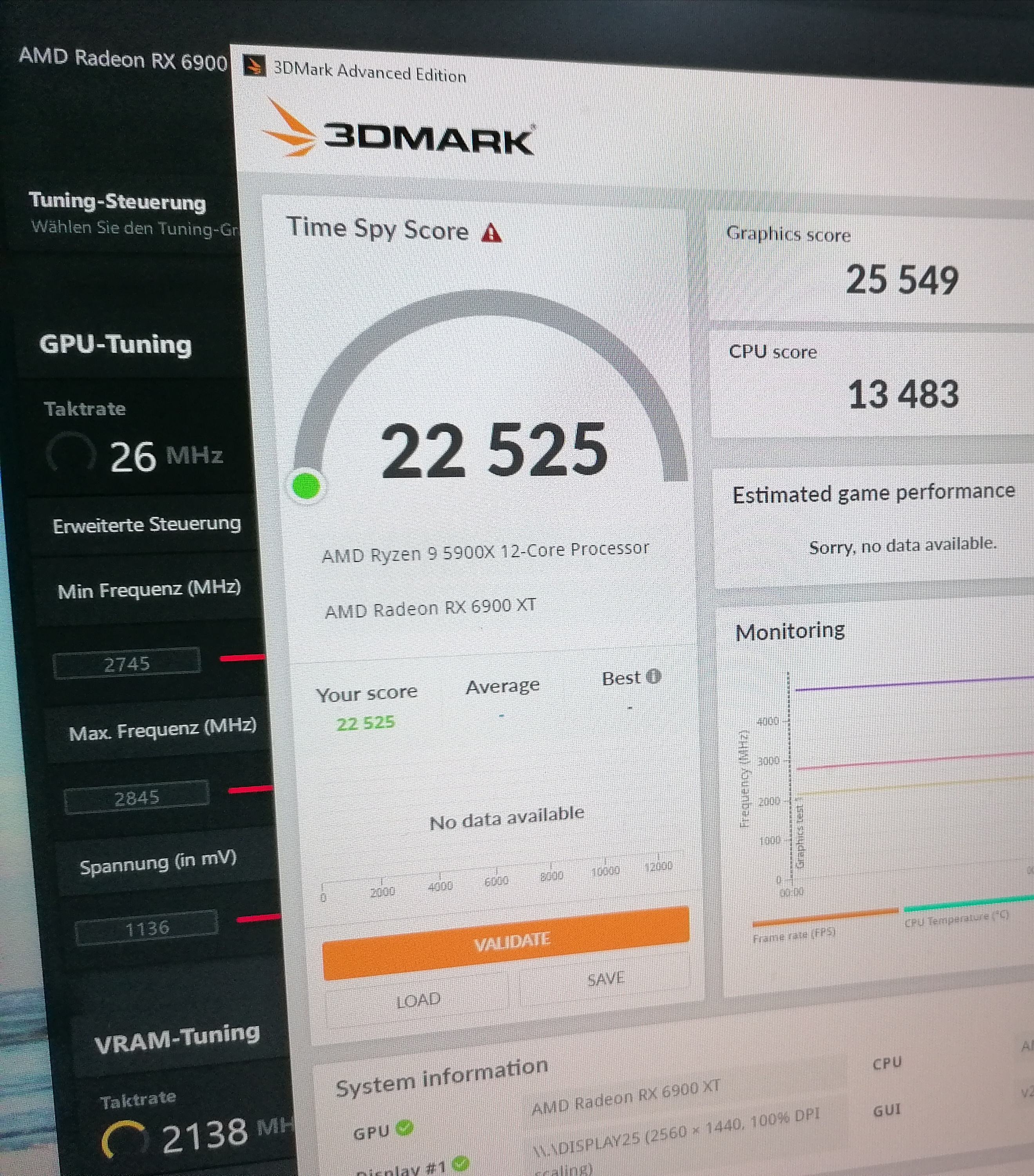
Task: Click the GPU Taktrate 26 MHz gauge
Action: point(71,453)
